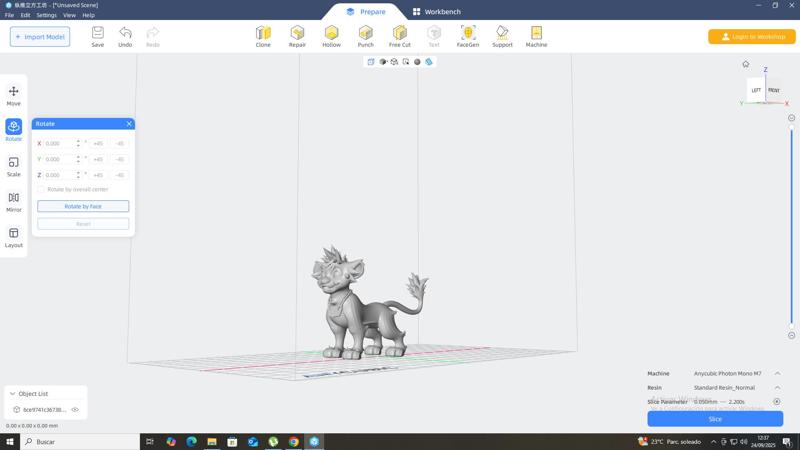800x450 pixels.
Task: Click the gray sphere icon in viewport toolbar
Action: coord(417,62)
